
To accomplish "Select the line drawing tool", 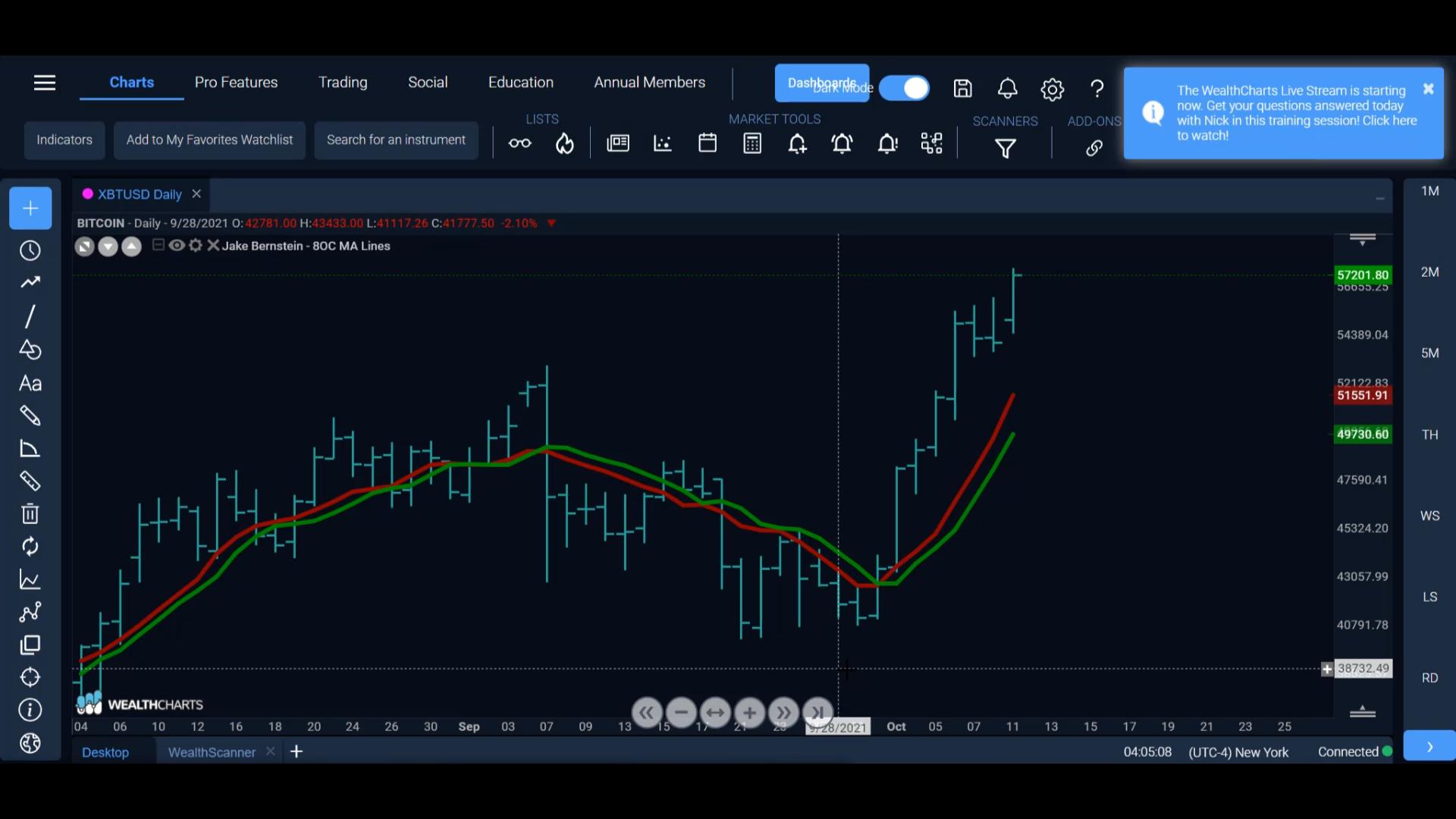I will pyautogui.click(x=30, y=316).
